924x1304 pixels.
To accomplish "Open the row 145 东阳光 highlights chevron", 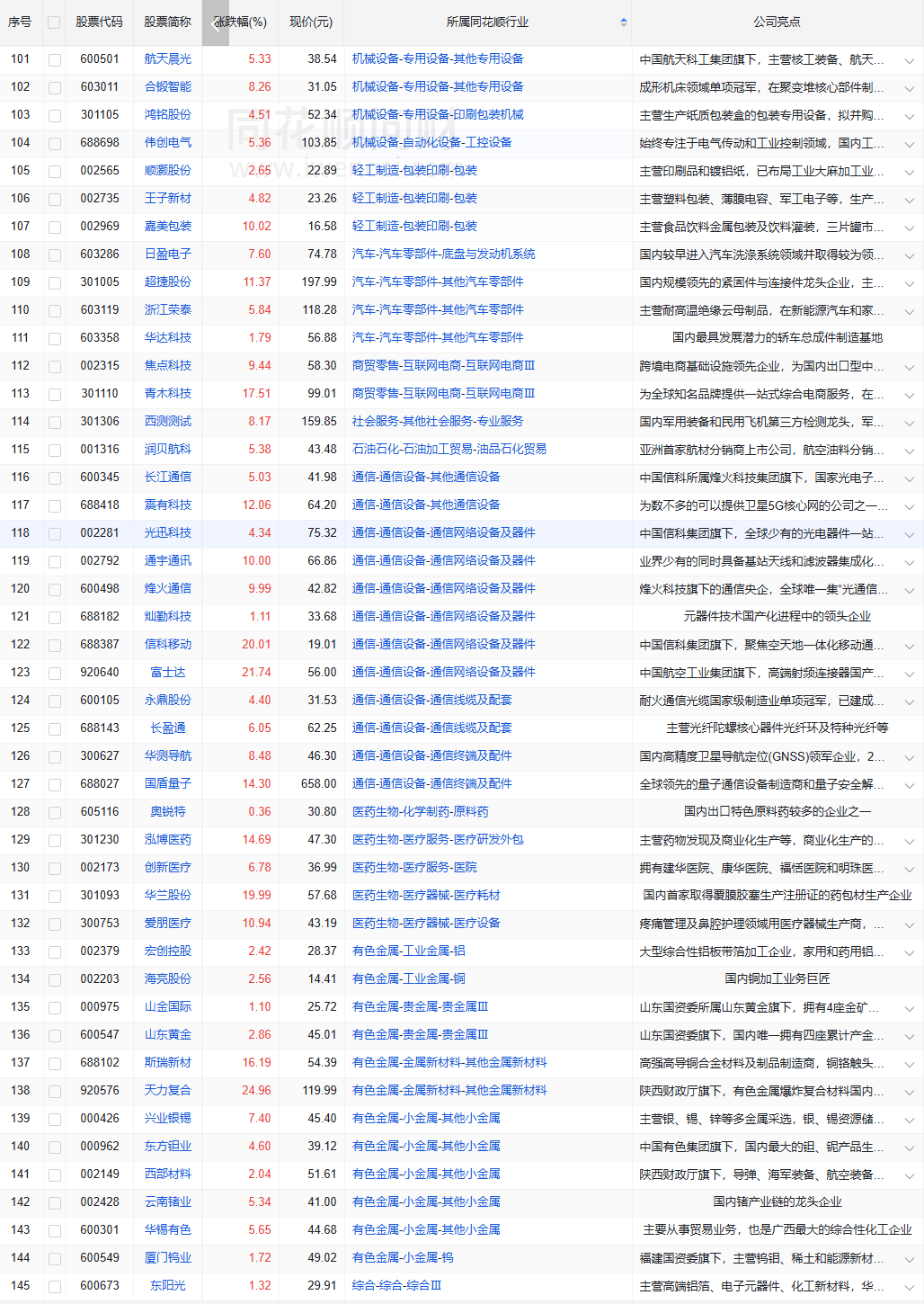I will click(909, 1287).
